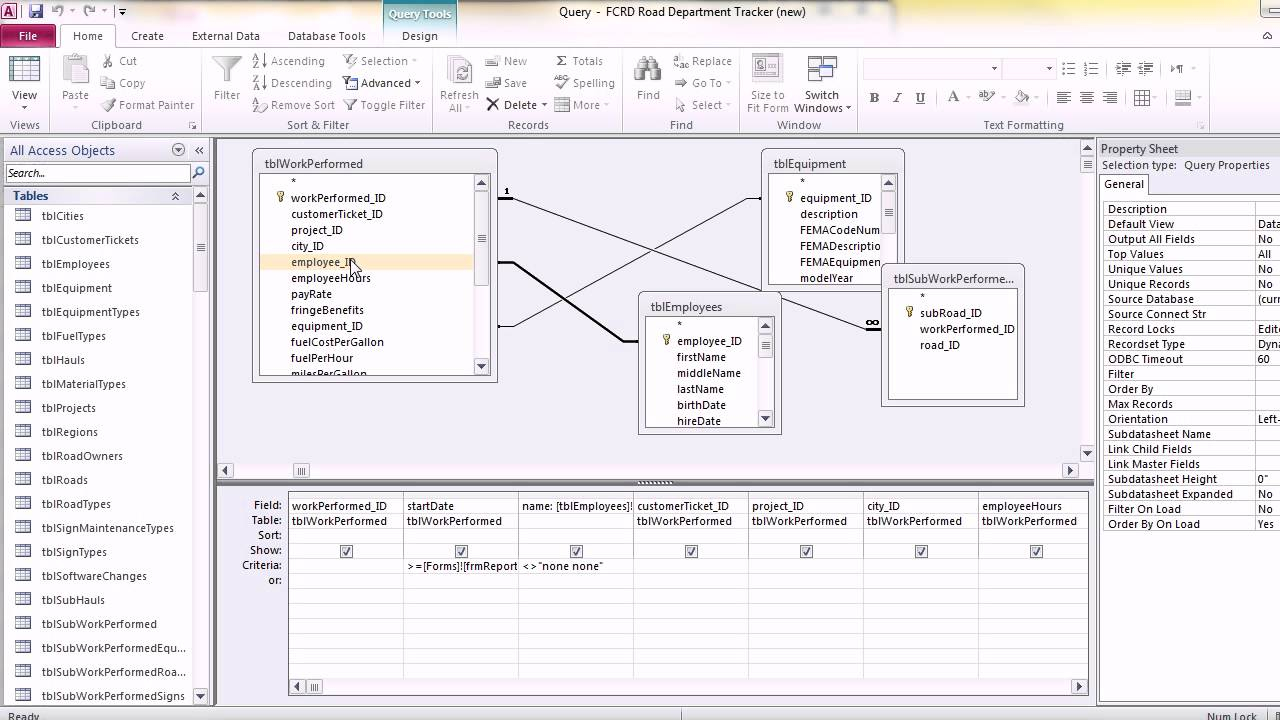This screenshot has width=1280, height=720.
Task: Click Remove Sort
Action: 293,105
